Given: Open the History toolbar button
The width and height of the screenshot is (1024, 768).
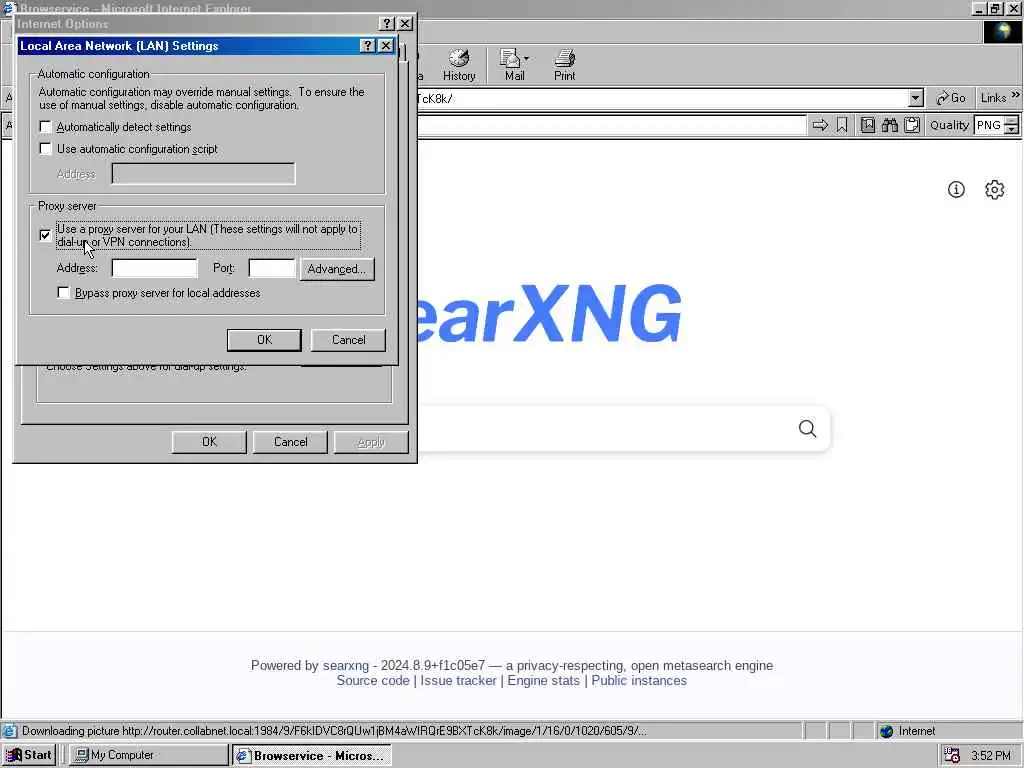Looking at the screenshot, I should 459,65.
